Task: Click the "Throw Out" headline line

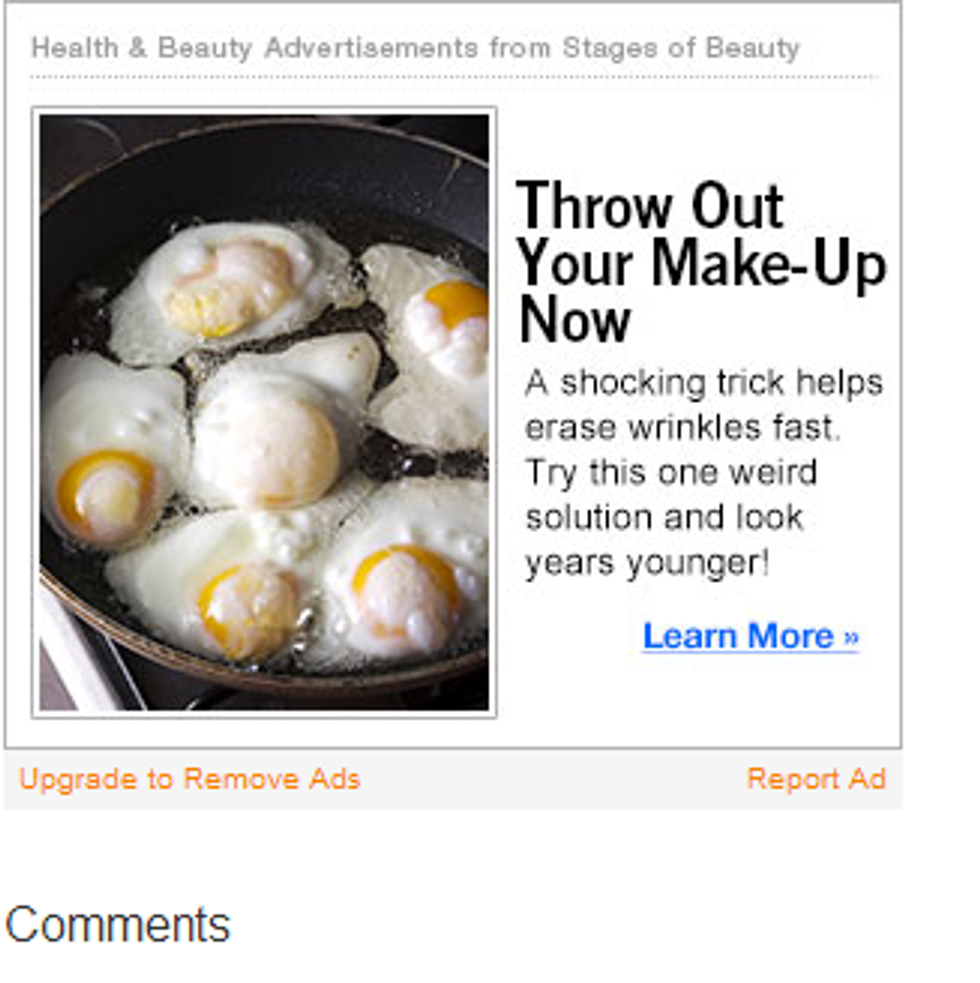Action: tap(650, 206)
